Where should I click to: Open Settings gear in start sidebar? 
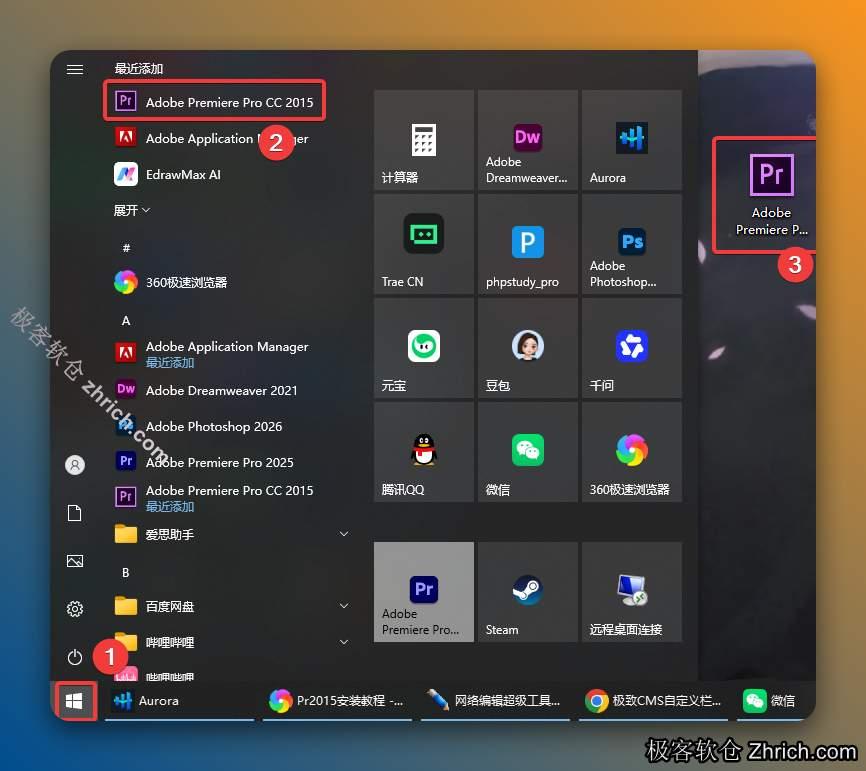pos(75,609)
